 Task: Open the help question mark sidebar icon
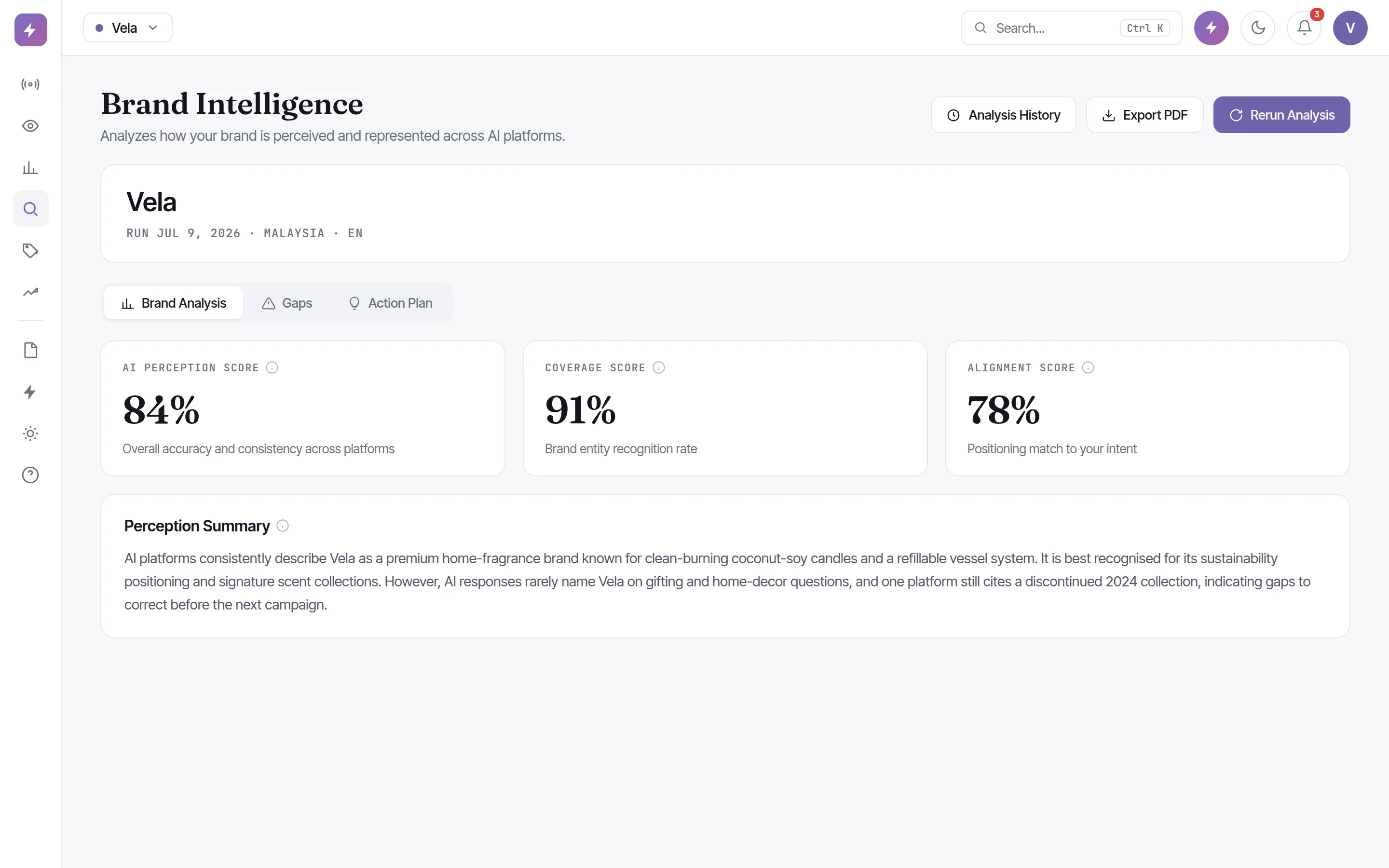tap(30, 475)
